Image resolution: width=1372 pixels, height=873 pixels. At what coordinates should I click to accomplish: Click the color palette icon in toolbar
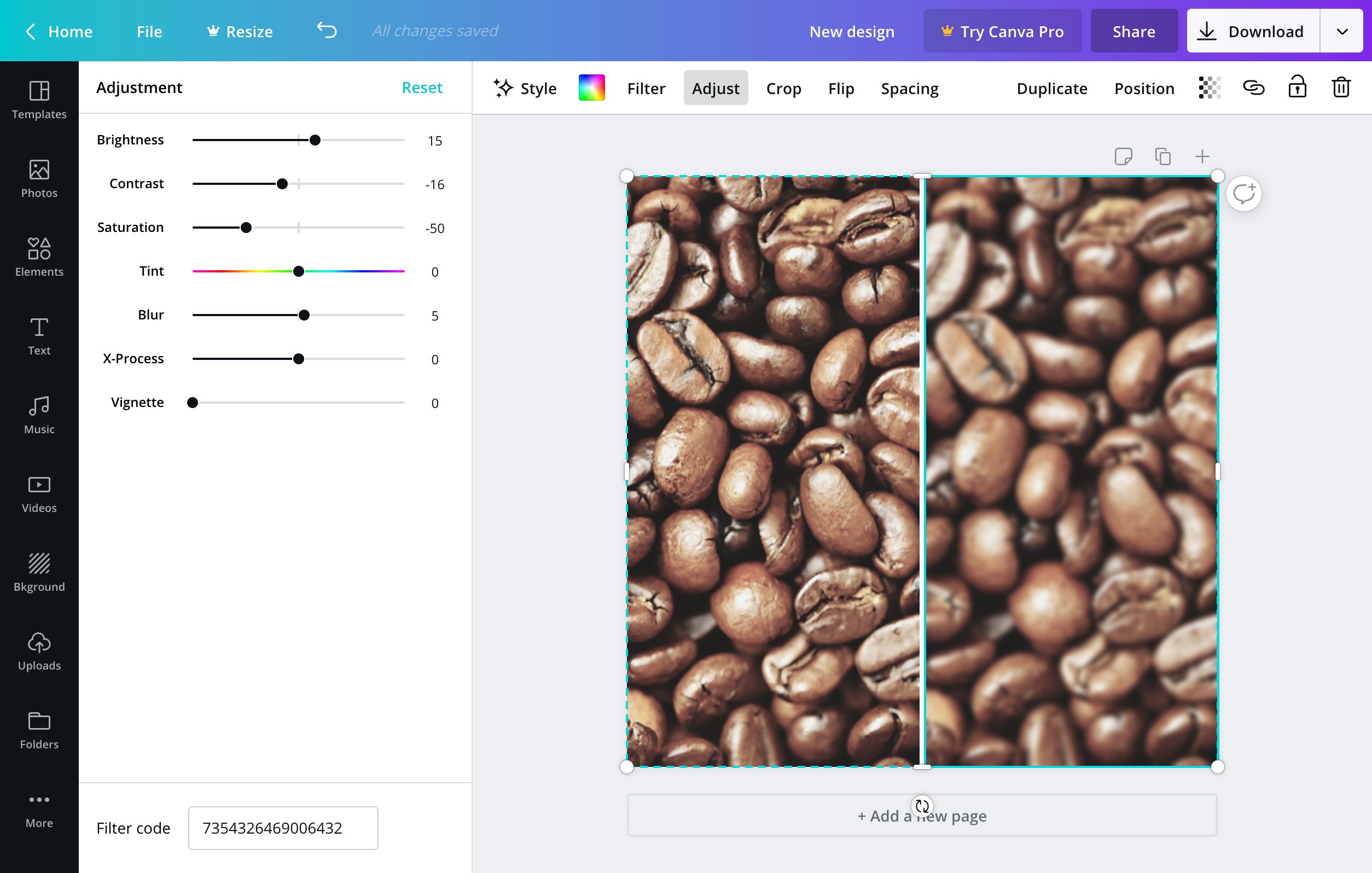592,88
